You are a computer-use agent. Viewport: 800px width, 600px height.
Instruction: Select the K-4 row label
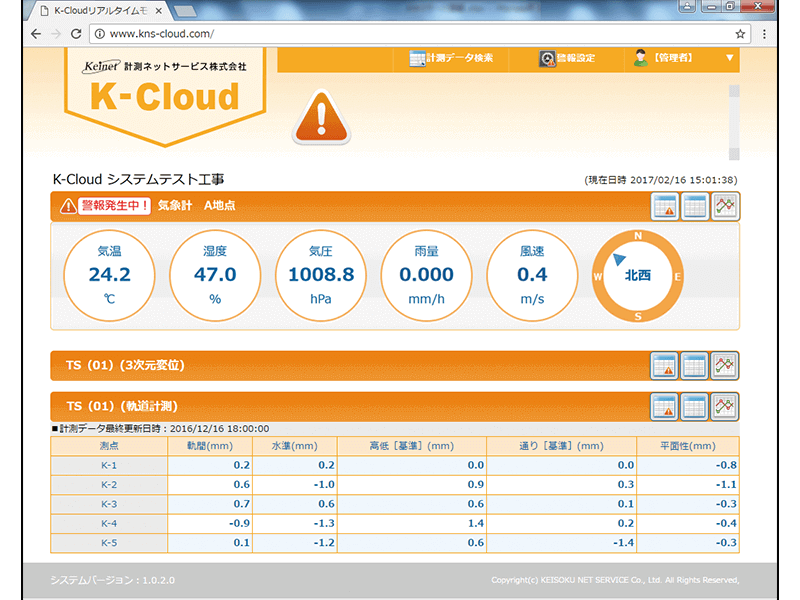(x=109, y=523)
